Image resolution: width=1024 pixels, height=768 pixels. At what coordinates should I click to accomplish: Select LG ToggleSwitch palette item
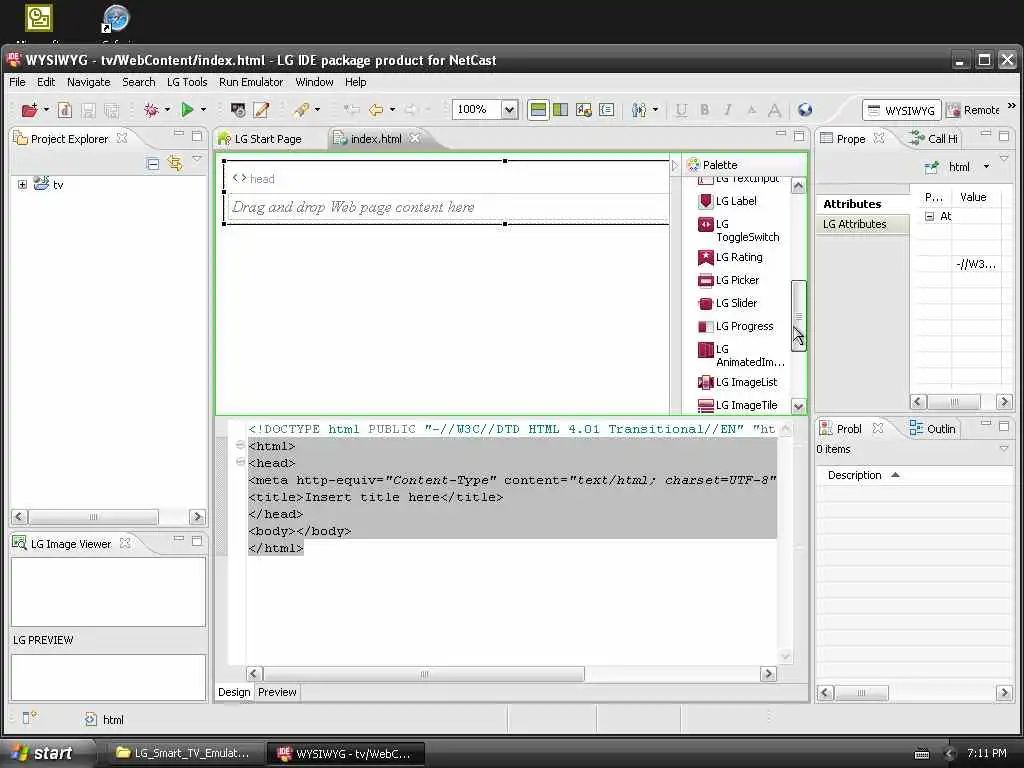pos(739,231)
